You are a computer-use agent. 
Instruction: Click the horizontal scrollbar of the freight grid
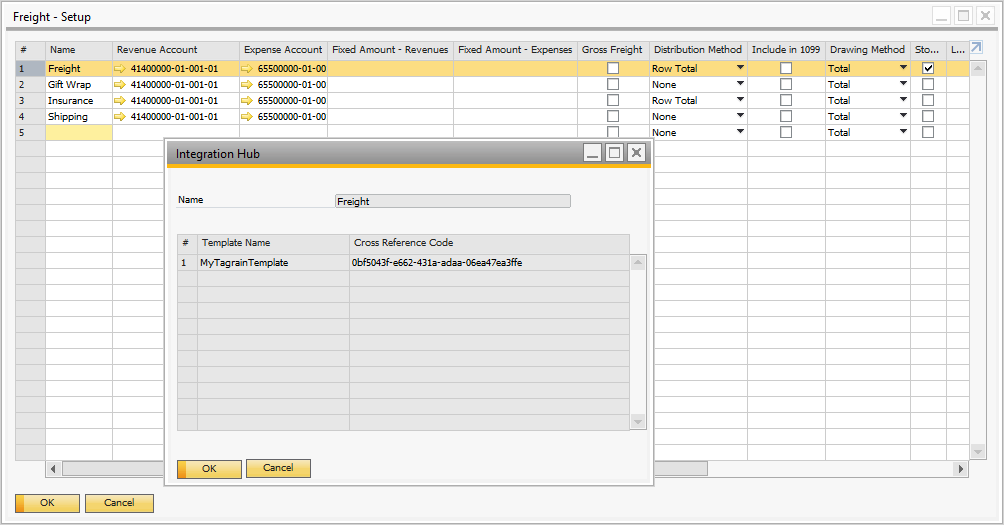500,468
